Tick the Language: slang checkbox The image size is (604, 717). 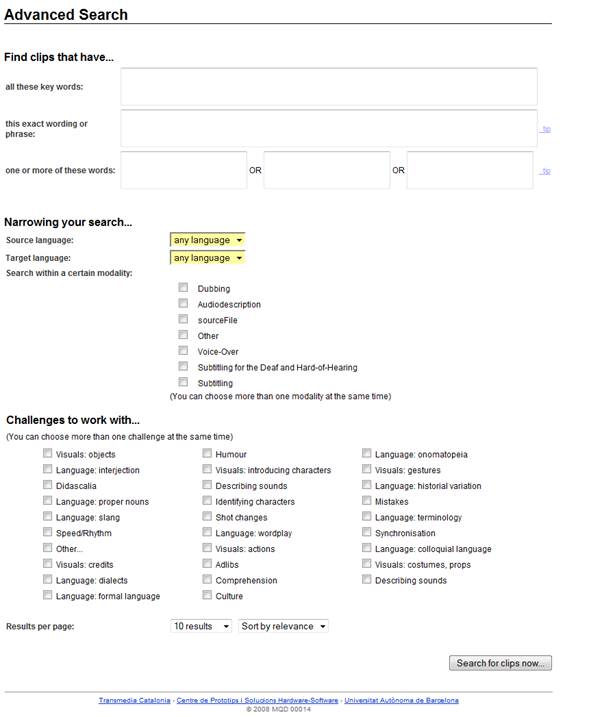tap(48, 517)
